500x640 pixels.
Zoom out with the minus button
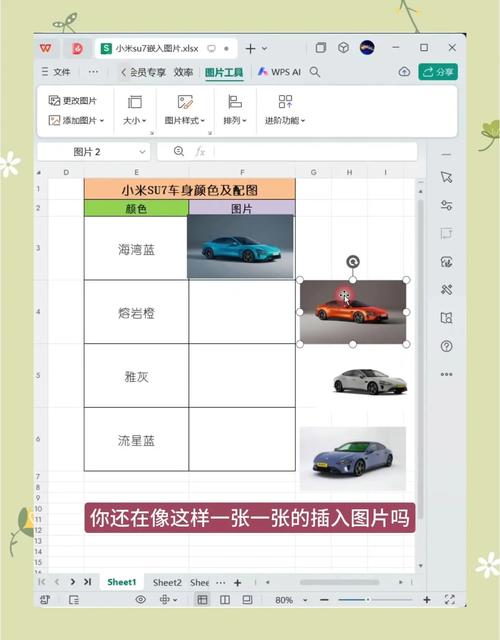324,600
